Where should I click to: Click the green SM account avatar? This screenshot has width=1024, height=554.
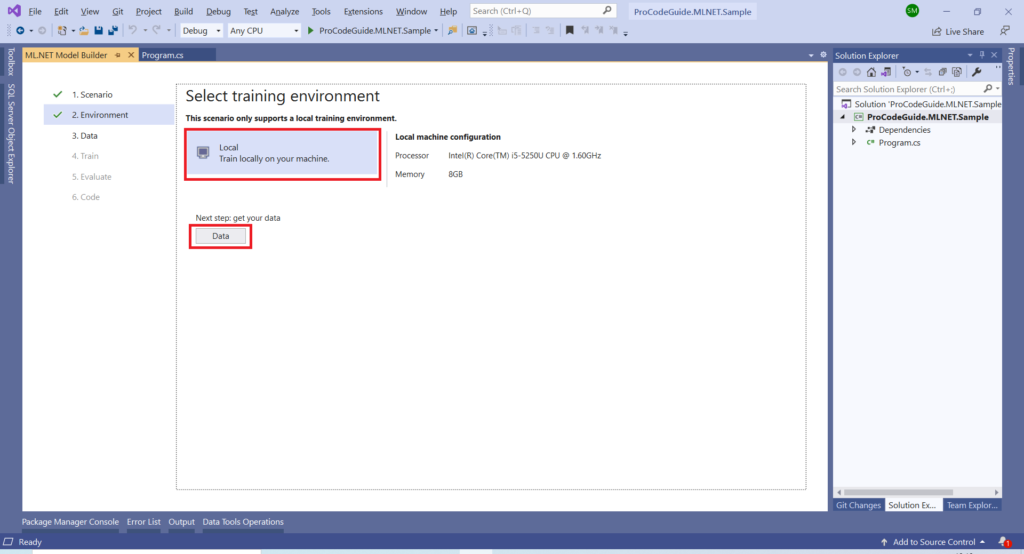click(x=912, y=11)
